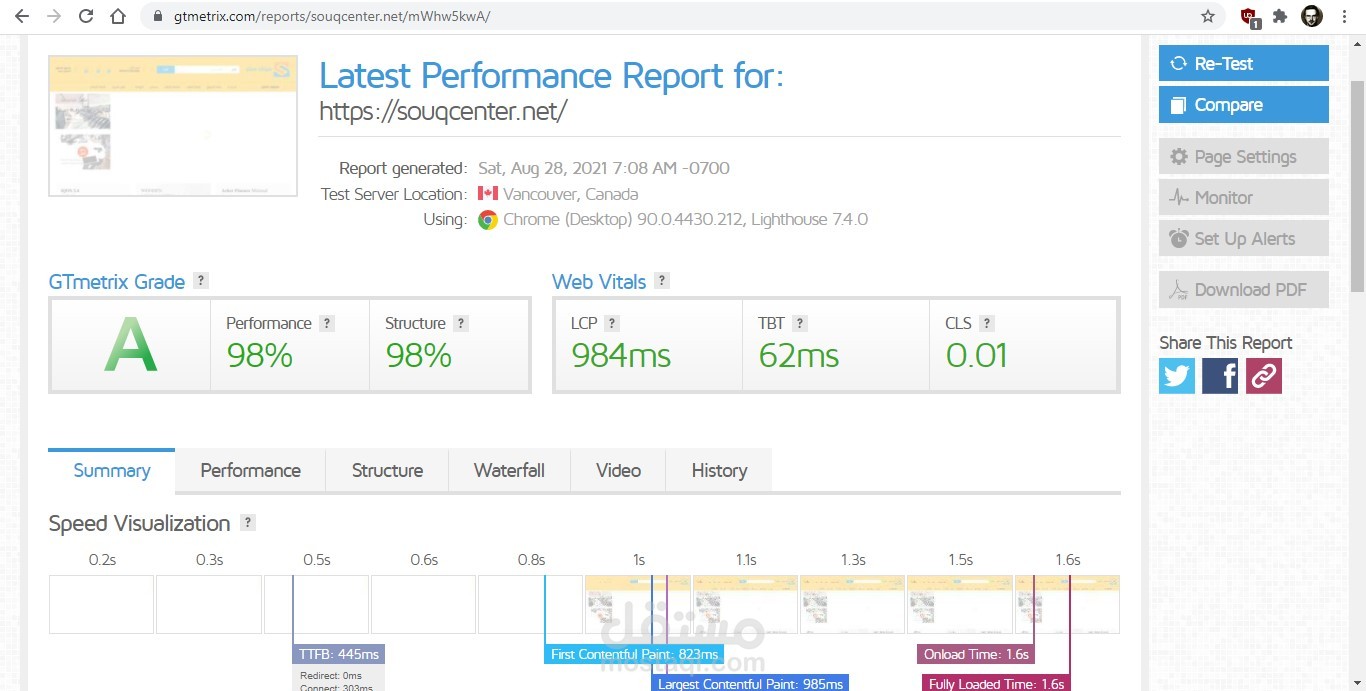Click the filmstrip frame at 0.2s
Image resolution: width=1366 pixels, height=691 pixels.
coord(101,604)
